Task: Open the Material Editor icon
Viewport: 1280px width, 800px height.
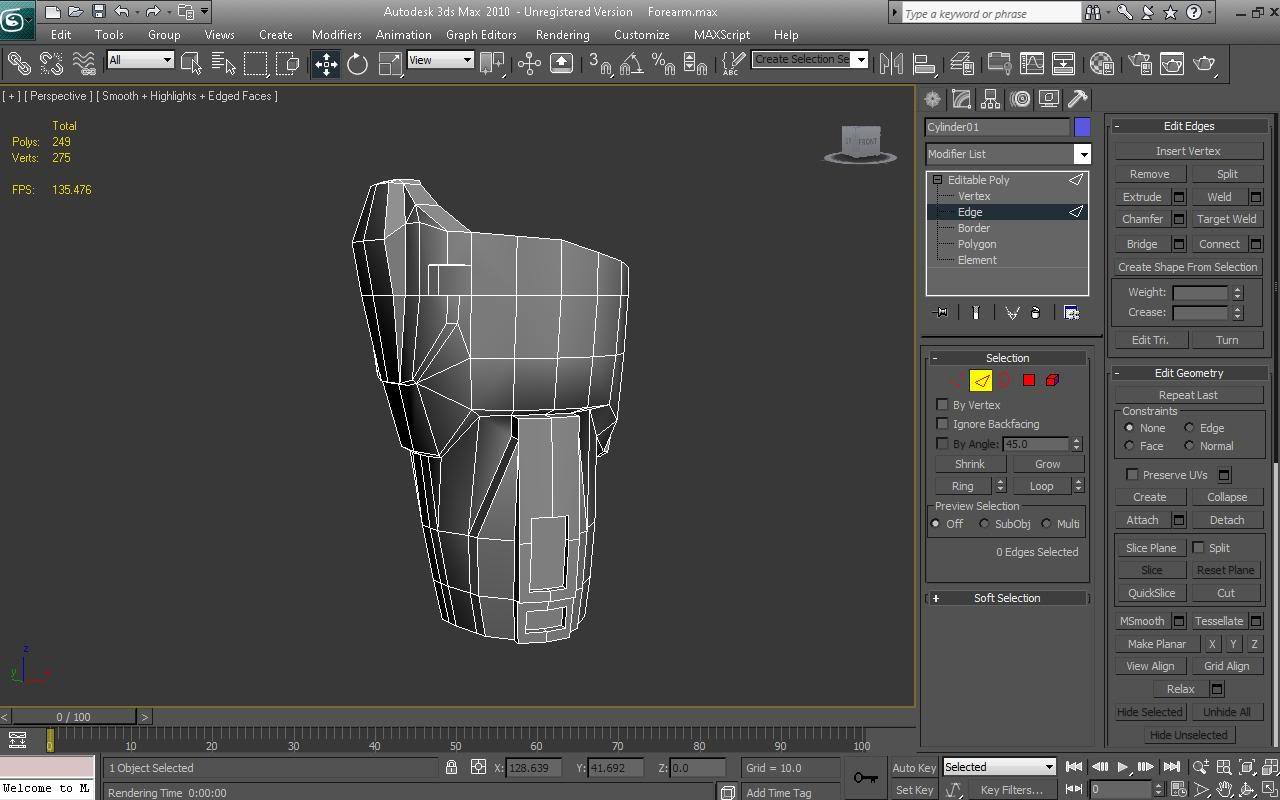Action: click(x=1102, y=64)
